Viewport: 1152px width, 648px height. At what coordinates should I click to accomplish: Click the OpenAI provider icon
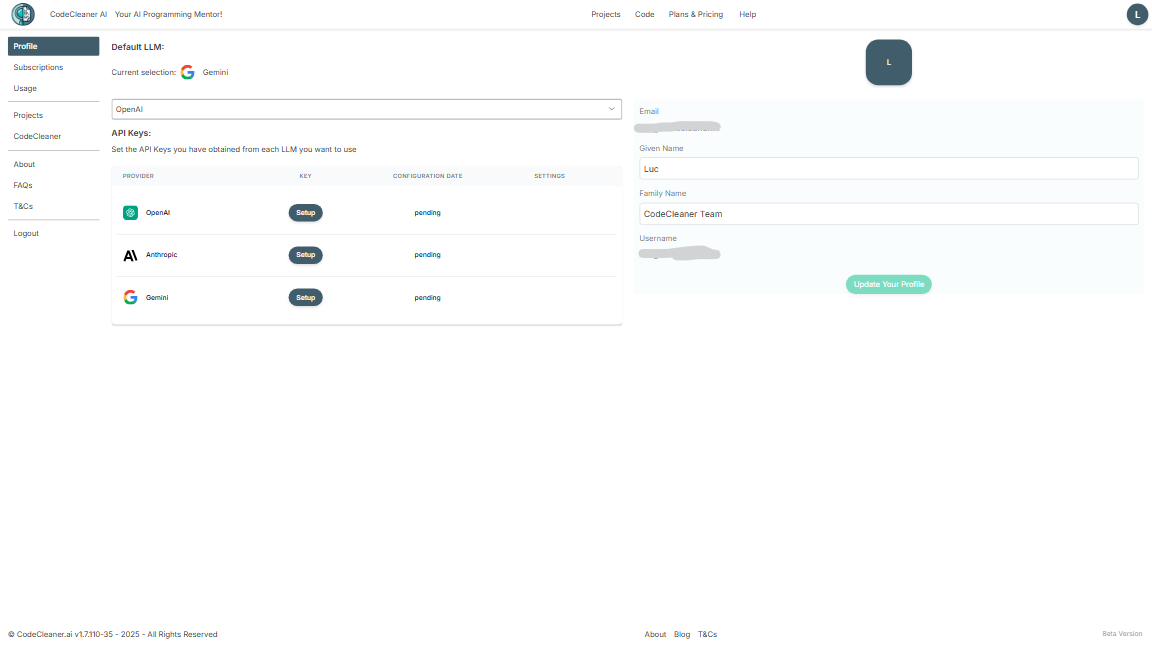130,213
